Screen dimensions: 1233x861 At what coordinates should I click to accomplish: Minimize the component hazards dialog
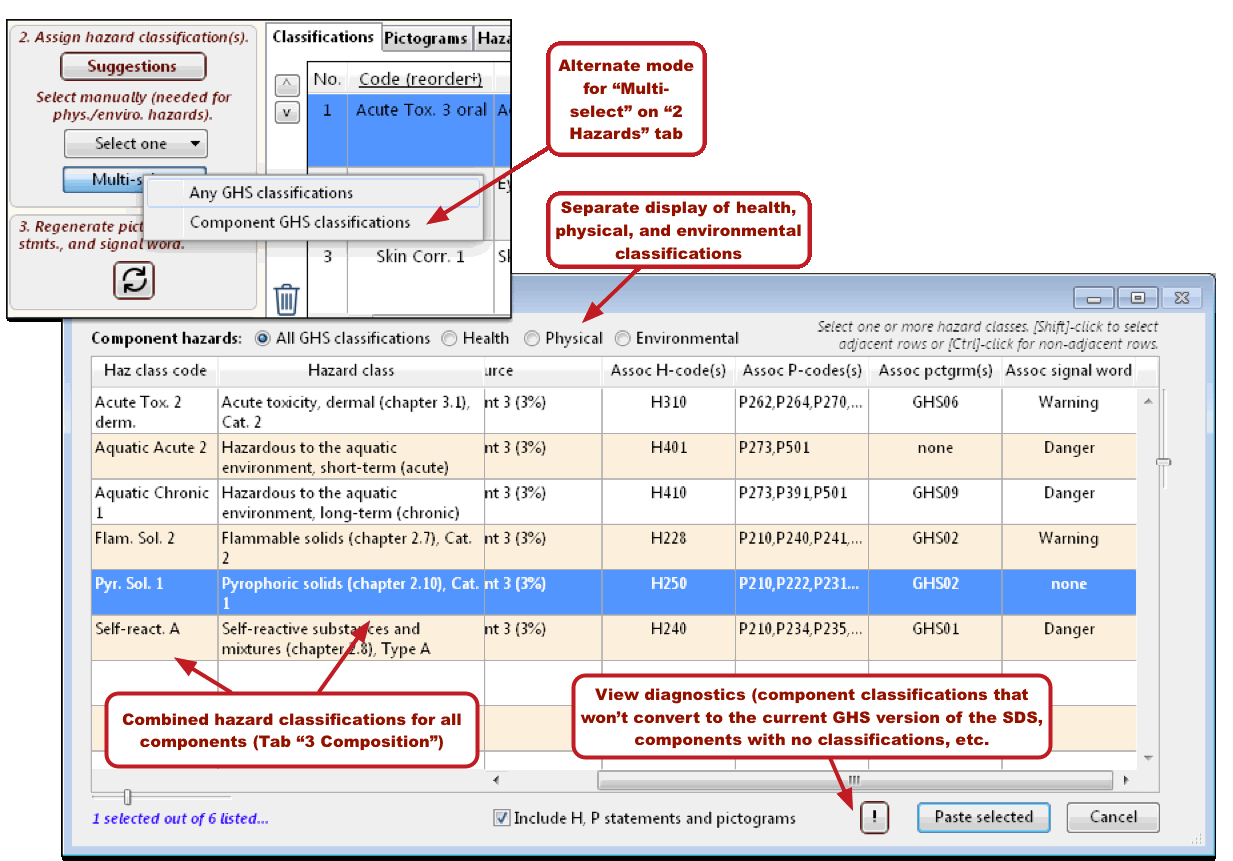point(1095,298)
